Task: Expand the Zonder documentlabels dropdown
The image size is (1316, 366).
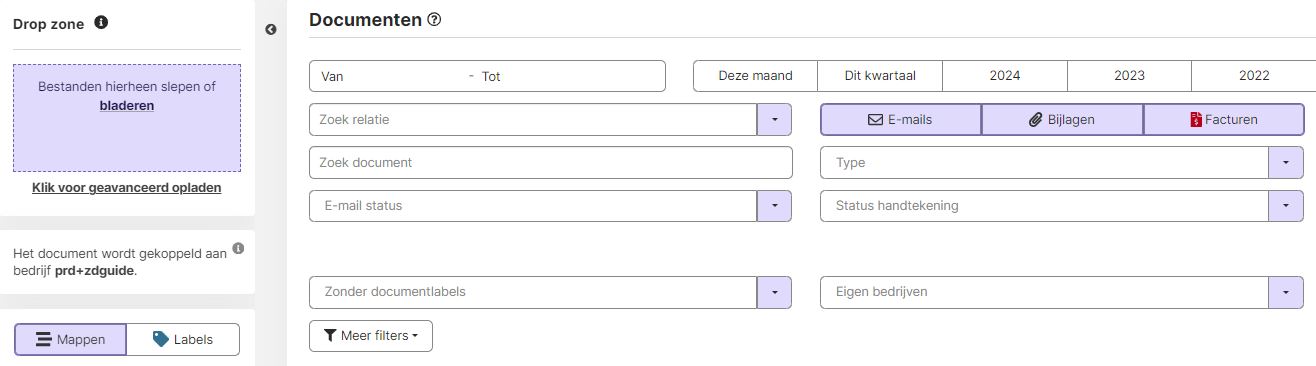Action: click(775, 292)
